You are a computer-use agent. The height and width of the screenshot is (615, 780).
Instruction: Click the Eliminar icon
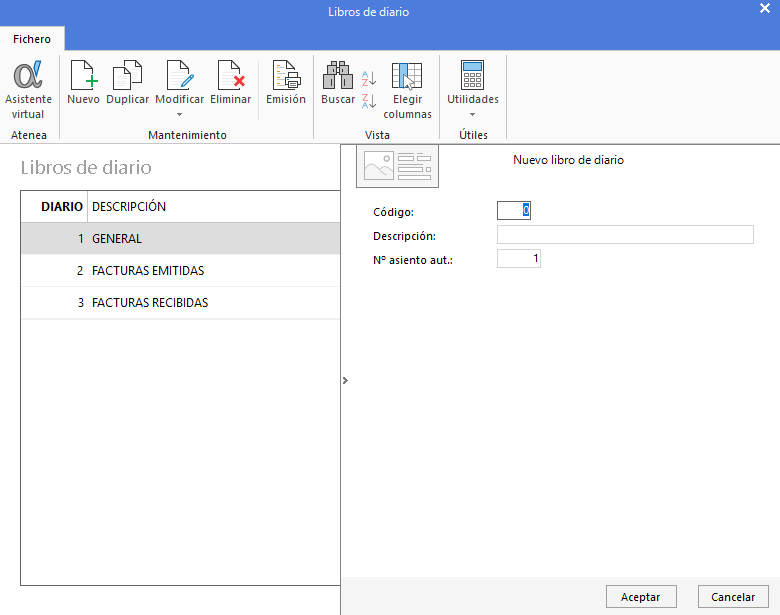tap(230, 75)
